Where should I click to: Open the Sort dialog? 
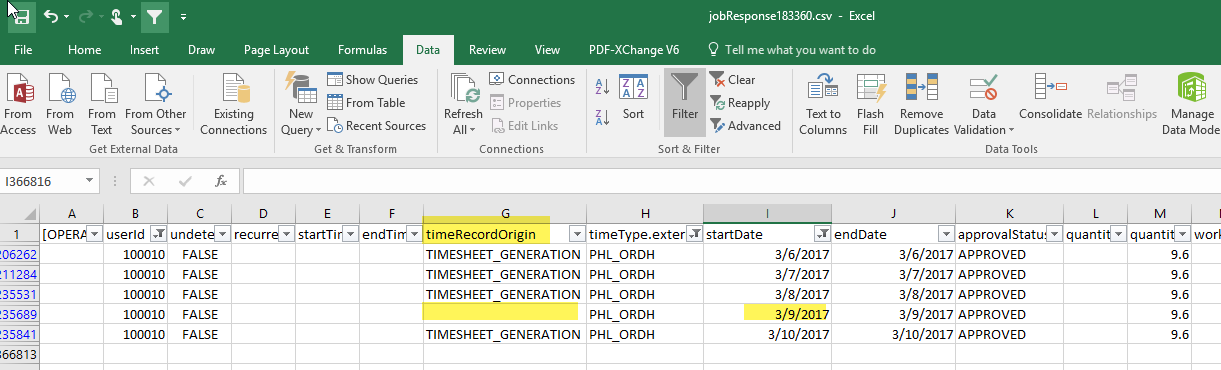tap(633, 98)
